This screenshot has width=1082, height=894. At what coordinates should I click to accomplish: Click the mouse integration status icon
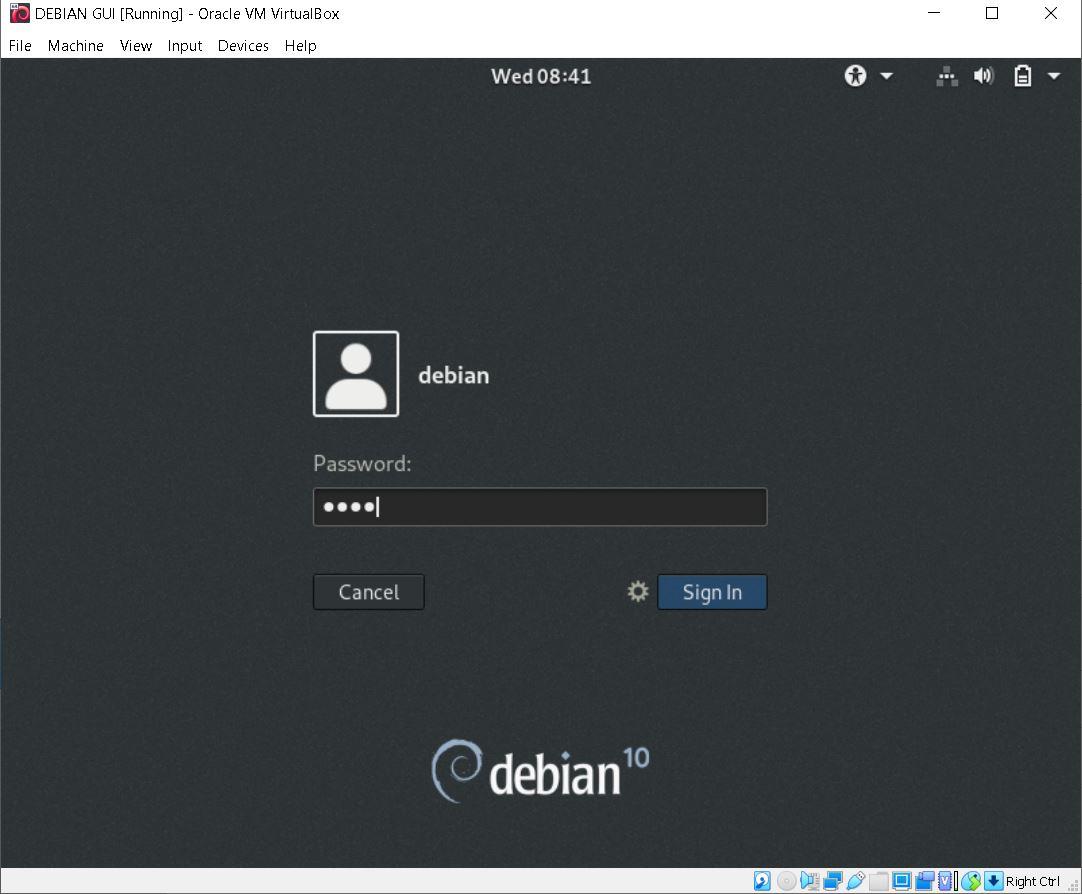[x=971, y=881]
